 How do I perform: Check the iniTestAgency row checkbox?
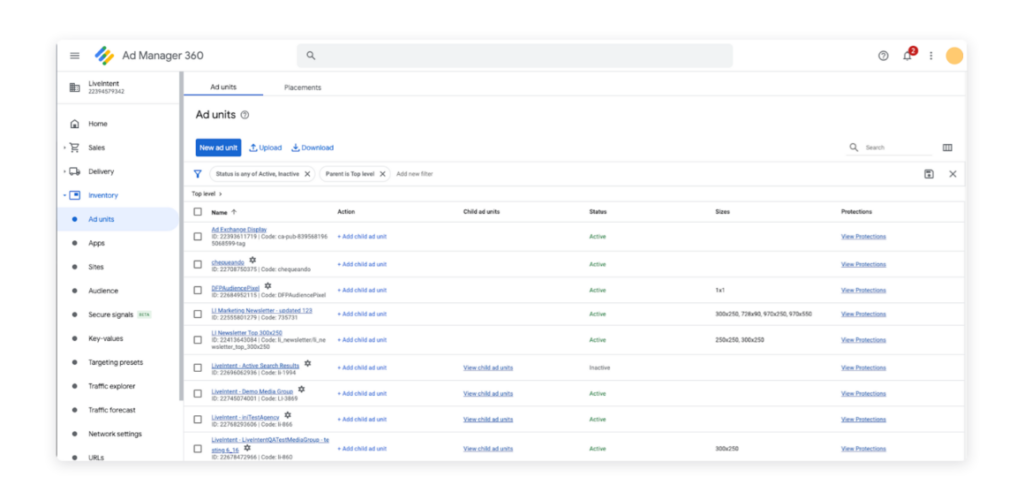(198, 419)
